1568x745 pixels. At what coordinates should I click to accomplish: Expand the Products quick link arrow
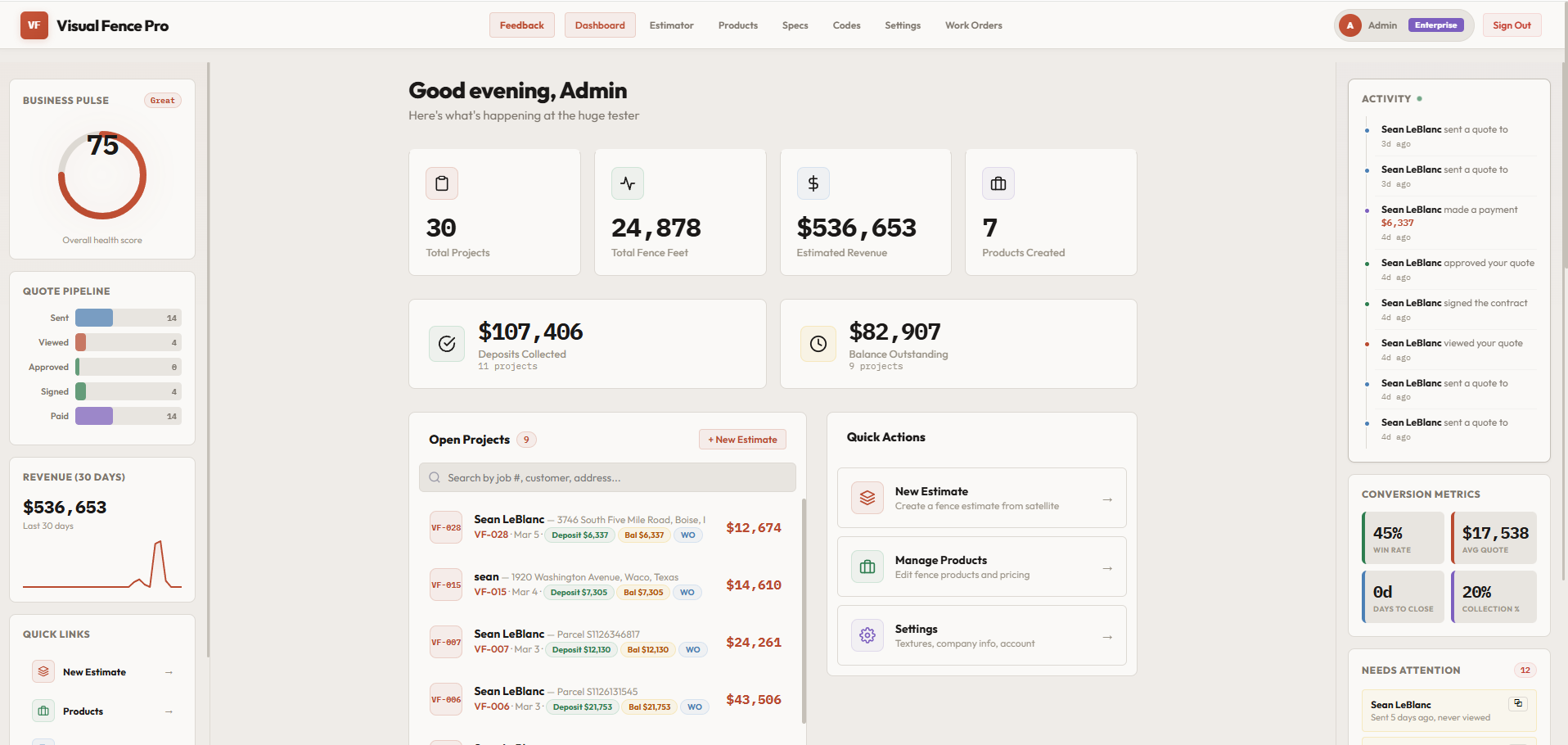click(169, 711)
